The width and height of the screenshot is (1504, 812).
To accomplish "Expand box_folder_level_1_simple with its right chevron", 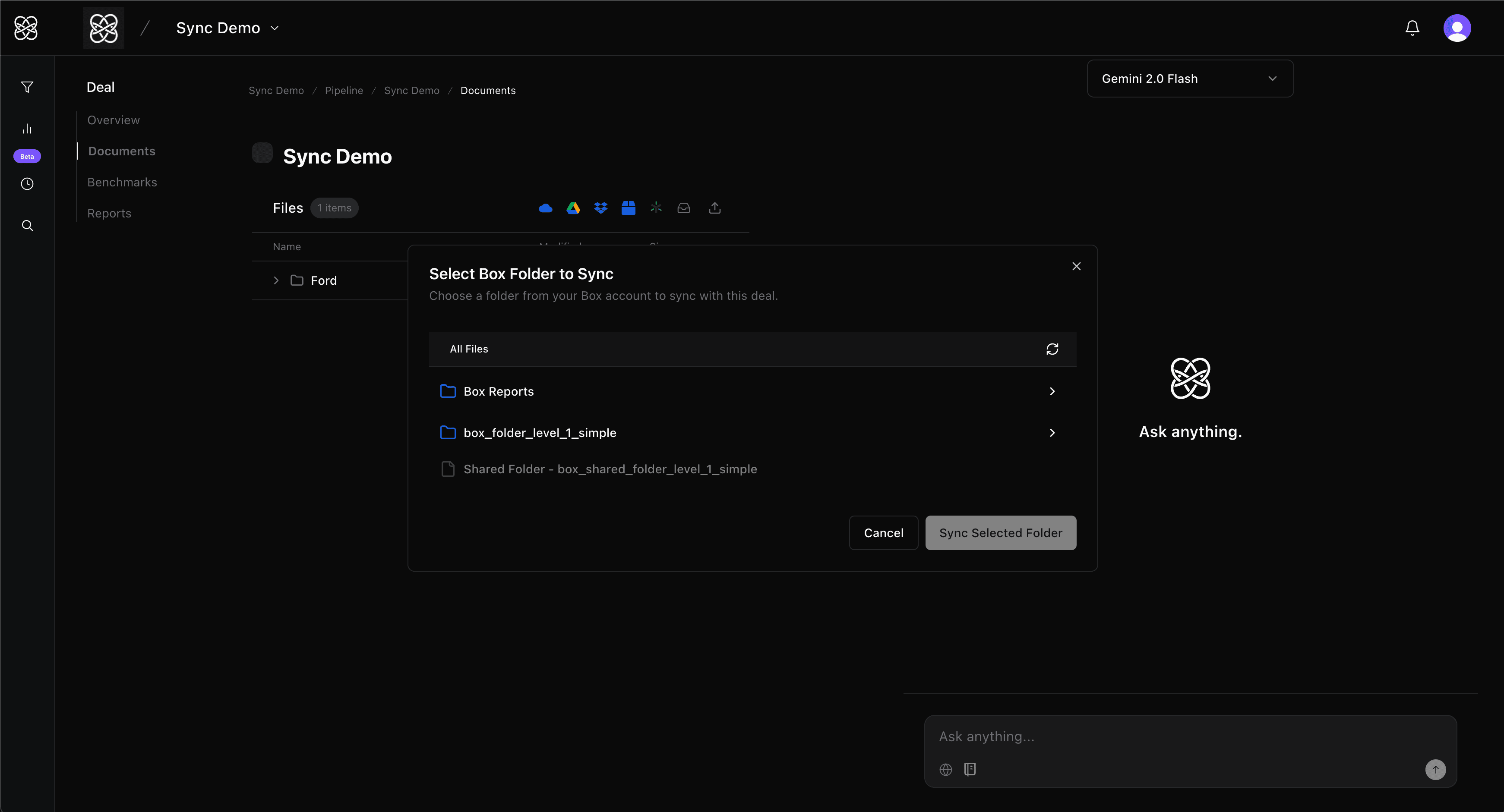I will tap(1052, 432).
